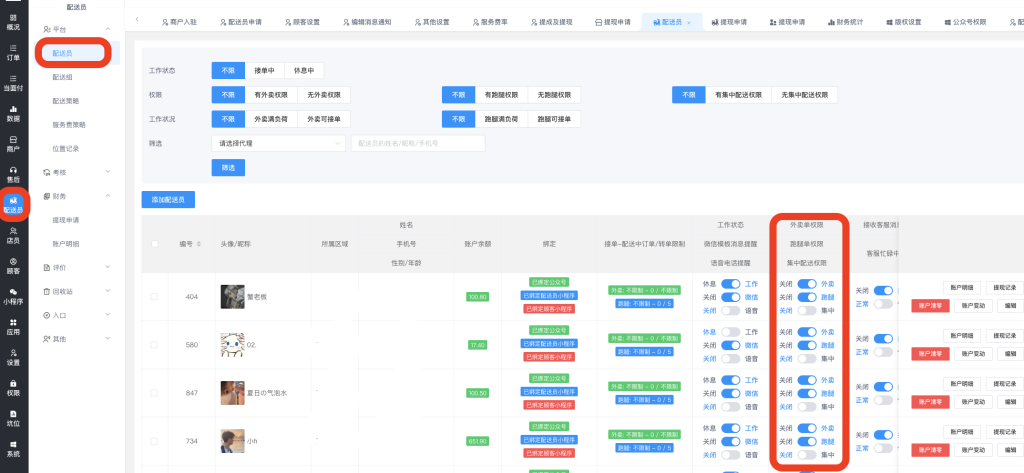Click the 数据 sidebar icon
Image resolution: width=1024 pixels, height=473 pixels.
click(13, 112)
